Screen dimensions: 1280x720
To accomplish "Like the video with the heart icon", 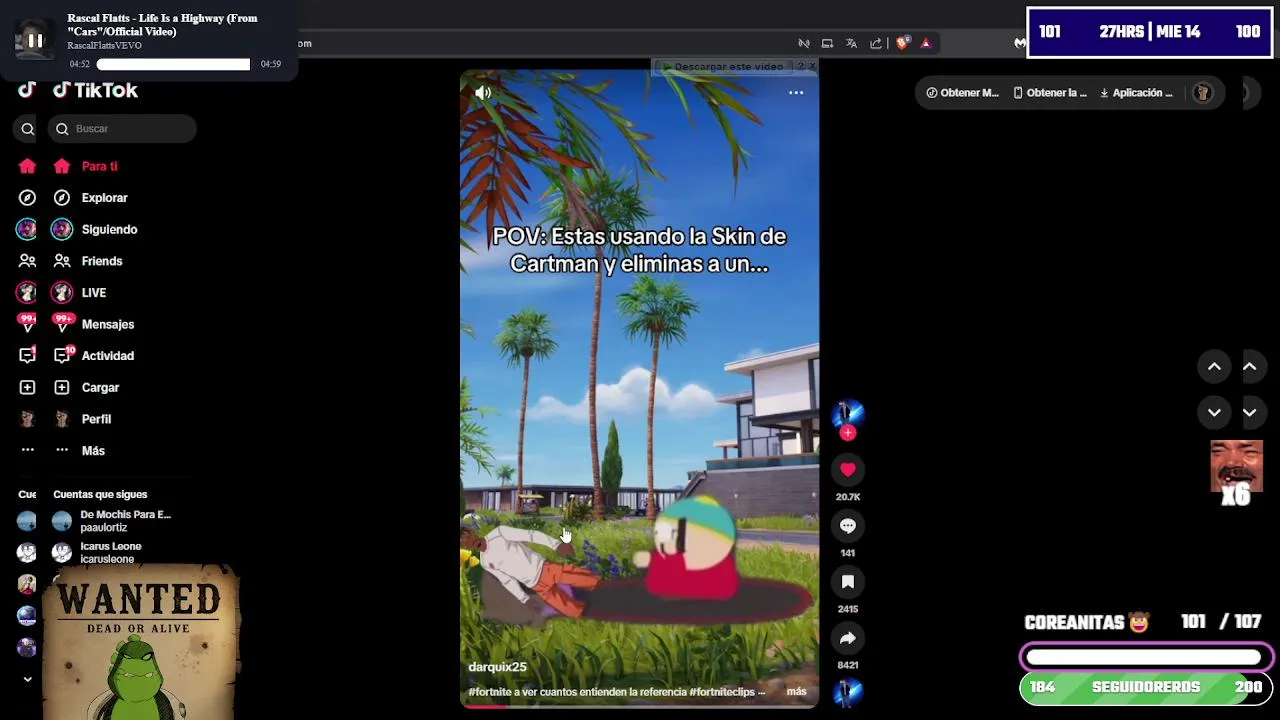I will (x=848, y=469).
